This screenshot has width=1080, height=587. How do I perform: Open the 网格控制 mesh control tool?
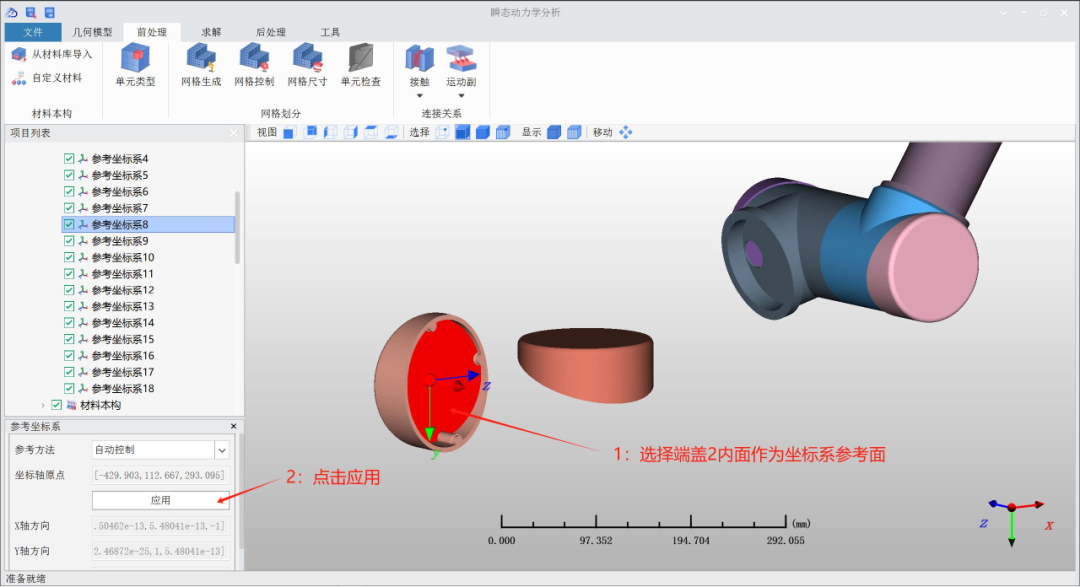pyautogui.click(x=254, y=65)
